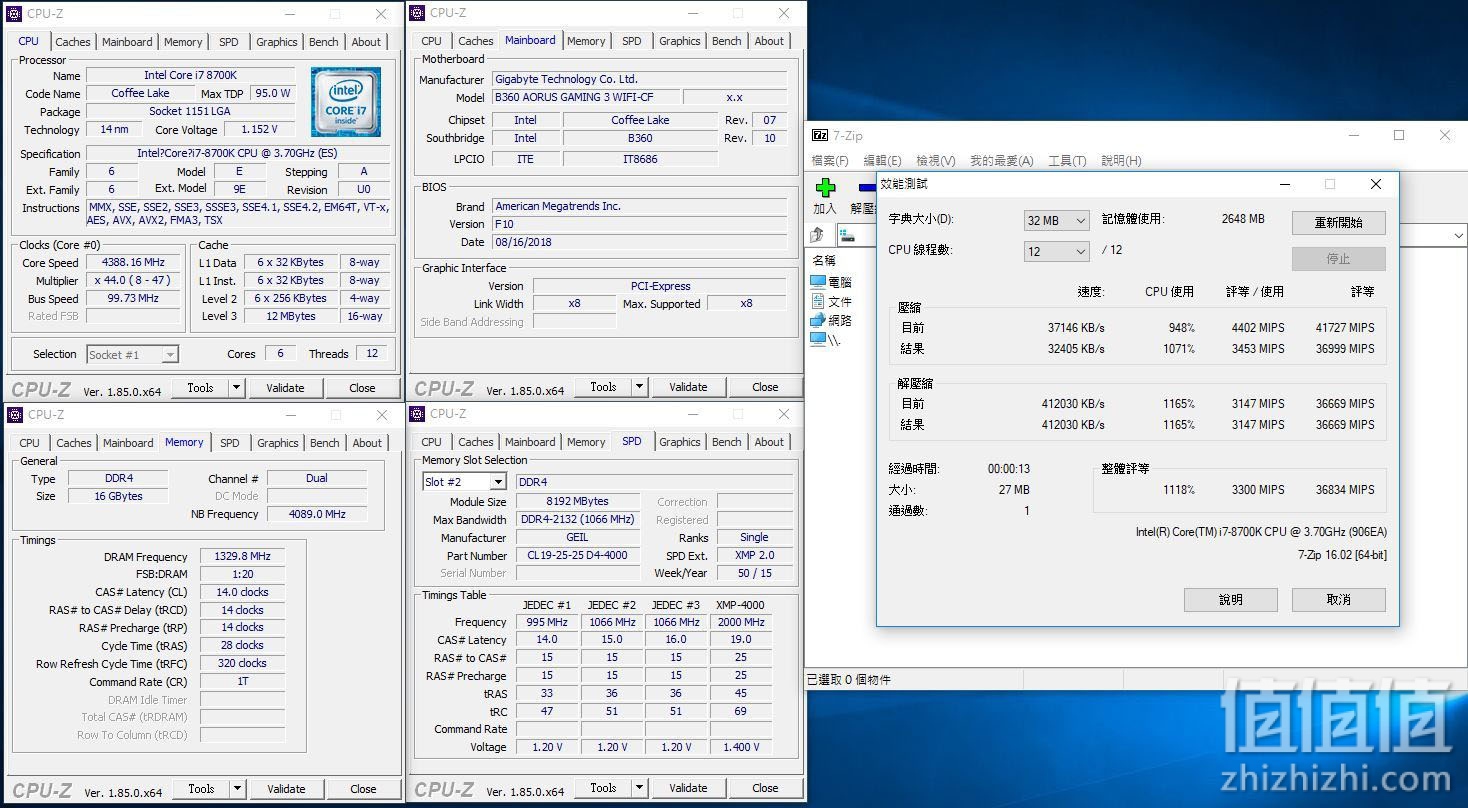Open the 我的最愛(A) menu in 7-Zip
This screenshot has width=1468, height=808.
point(1001,161)
